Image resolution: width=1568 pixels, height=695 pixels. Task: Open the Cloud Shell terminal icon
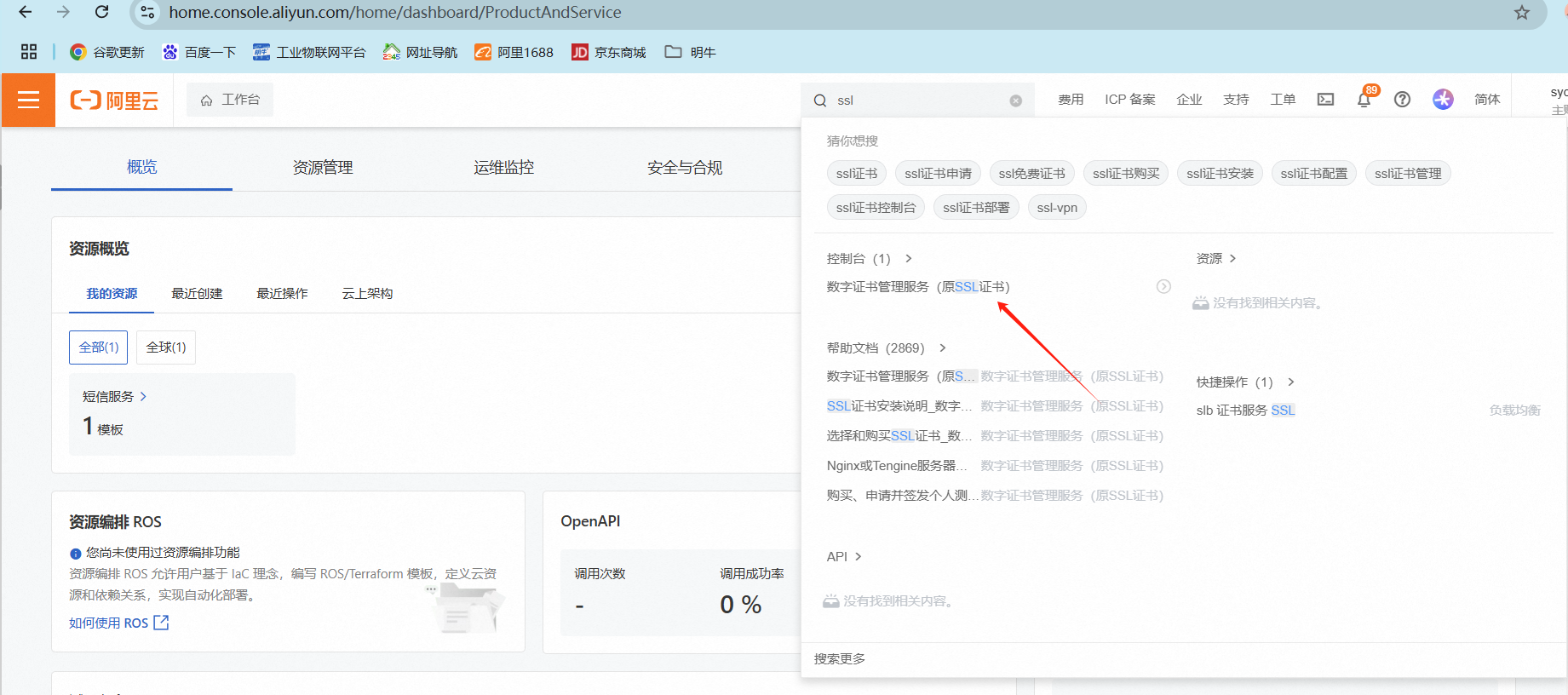coord(1325,100)
